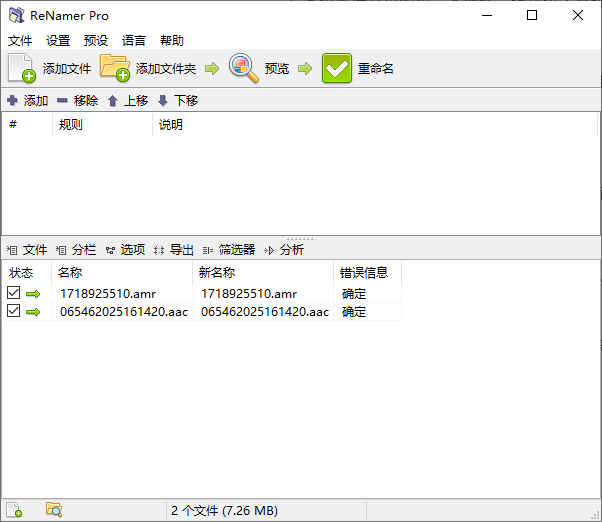Open the 分栏 columns dropdown
This screenshot has height=522, width=602.
[76, 250]
